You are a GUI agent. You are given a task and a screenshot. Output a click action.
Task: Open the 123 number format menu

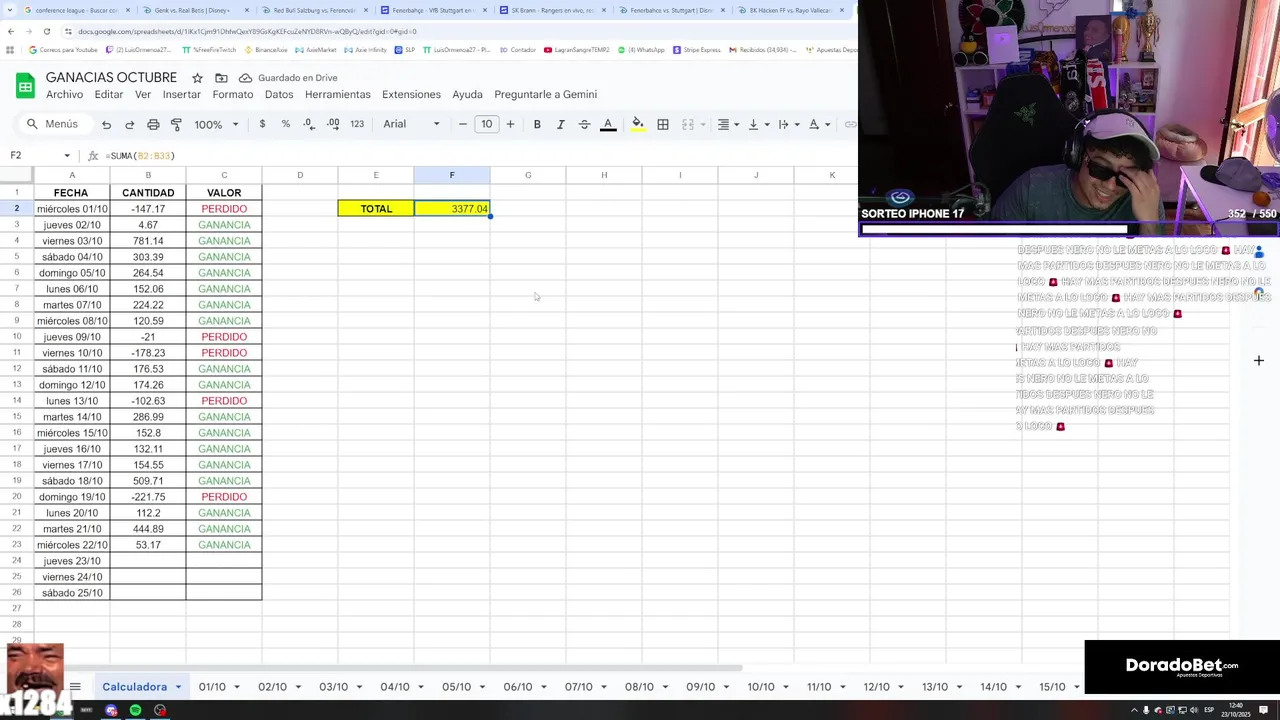(357, 124)
